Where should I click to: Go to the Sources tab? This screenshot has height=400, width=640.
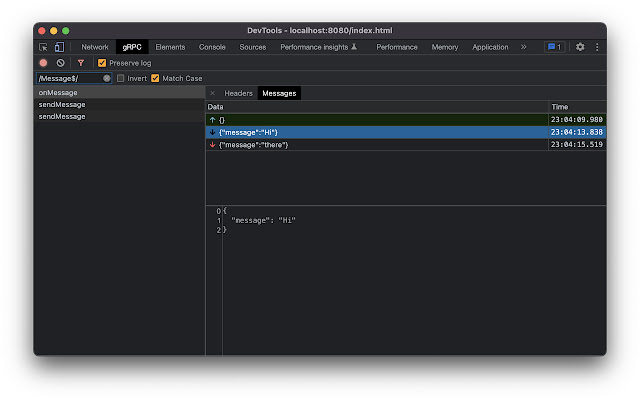click(x=253, y=47)
